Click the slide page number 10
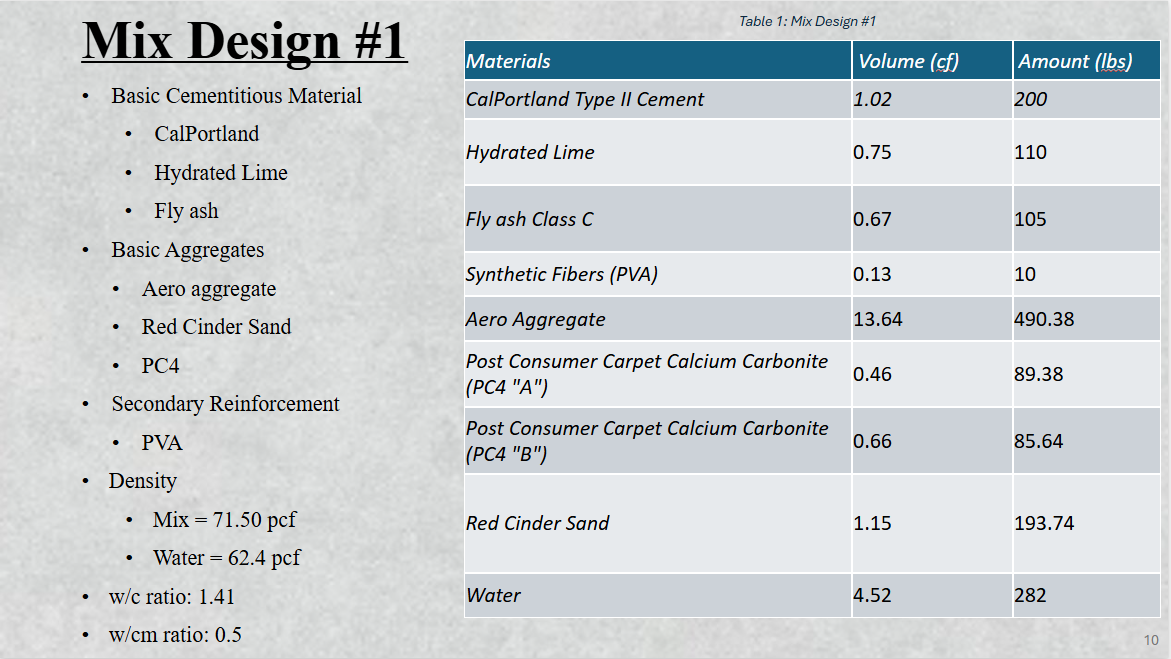The image size is (1171, 659). click(x=1150, y=640)
